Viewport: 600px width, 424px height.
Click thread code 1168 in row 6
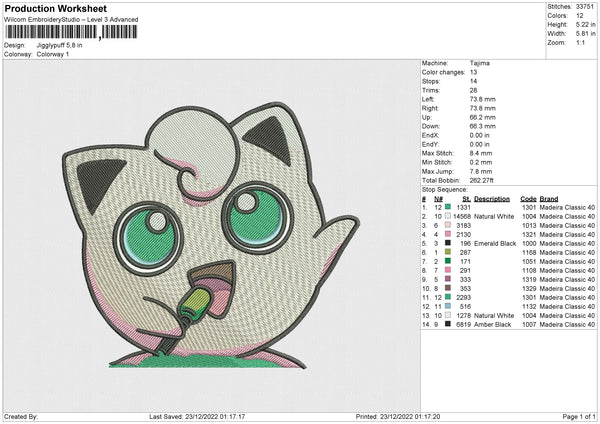[x=529, y=252]
